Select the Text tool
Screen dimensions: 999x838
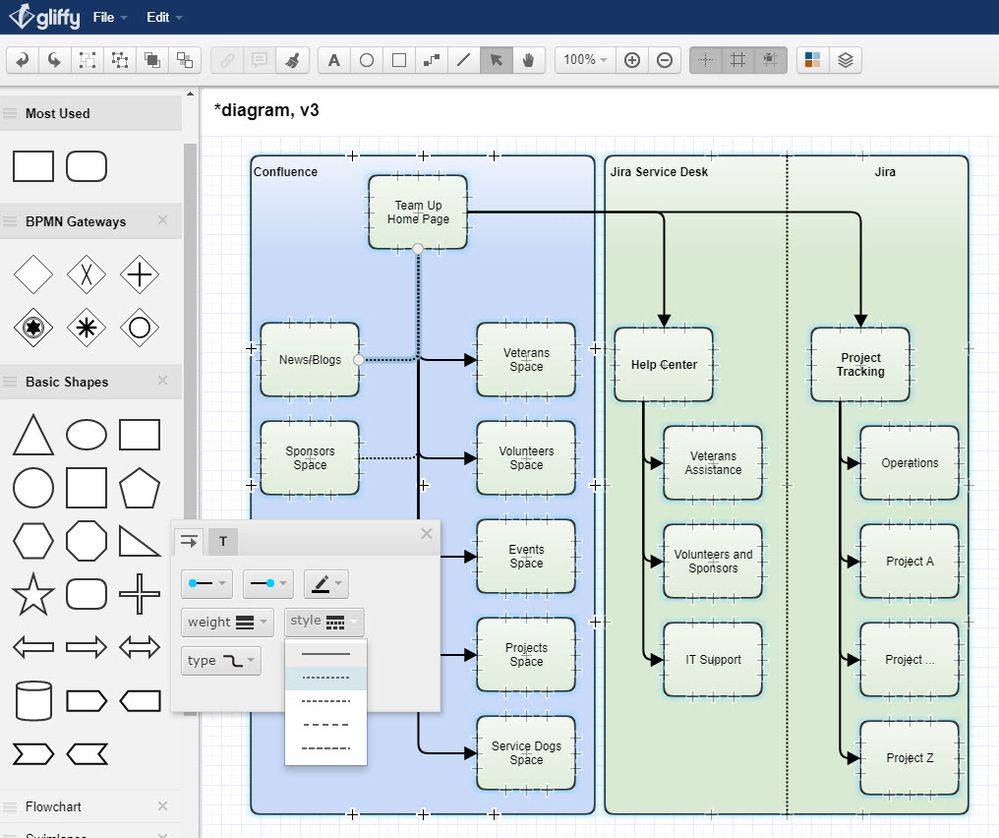334,60
